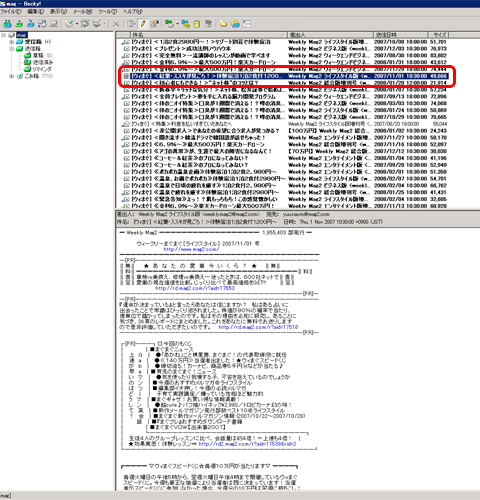Click the blue mailbox receive toolbar icon
Screen dimensions: 480x500
pyautogui.click(x=31, y=24)
